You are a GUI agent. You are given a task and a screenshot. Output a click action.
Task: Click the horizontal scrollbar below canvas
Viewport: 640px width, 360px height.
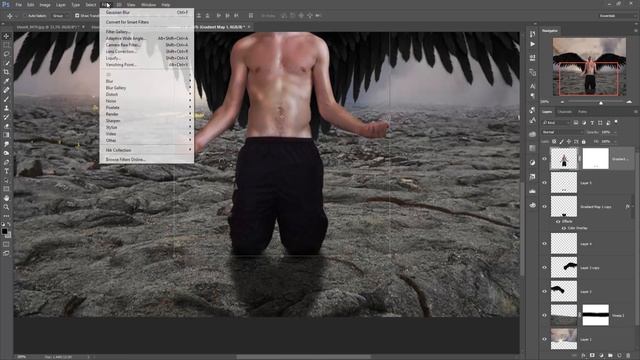[x=304, y=357]
